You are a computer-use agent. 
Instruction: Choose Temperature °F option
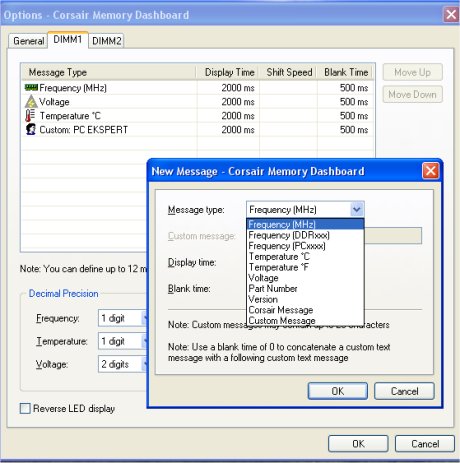(x=305, y=267)
